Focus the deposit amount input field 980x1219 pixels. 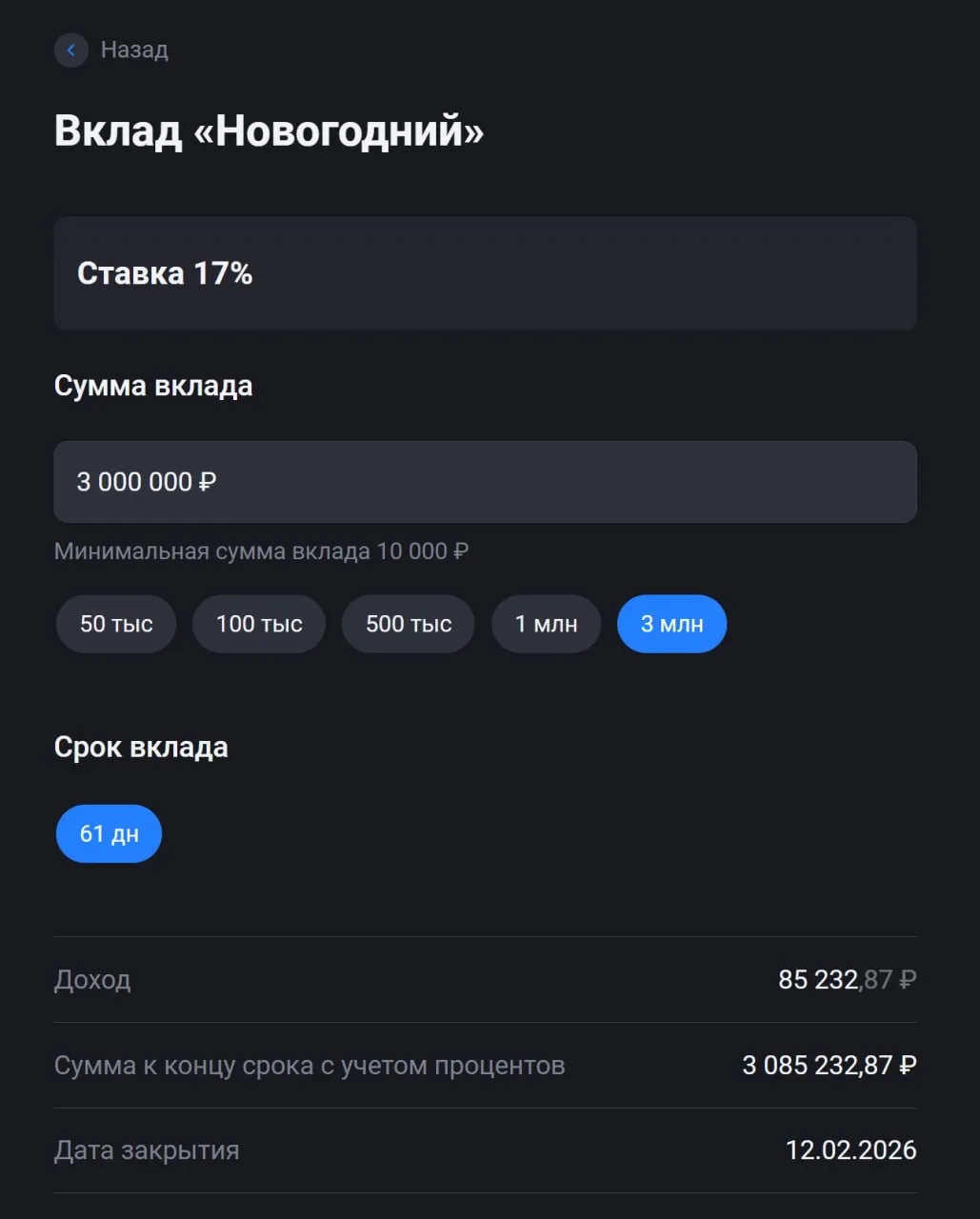pos(485,482)
